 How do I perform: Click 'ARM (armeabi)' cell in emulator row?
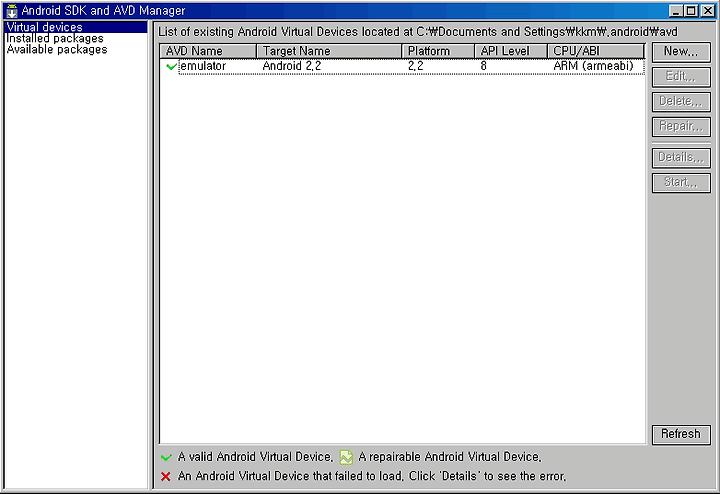(x=593, y=66)
